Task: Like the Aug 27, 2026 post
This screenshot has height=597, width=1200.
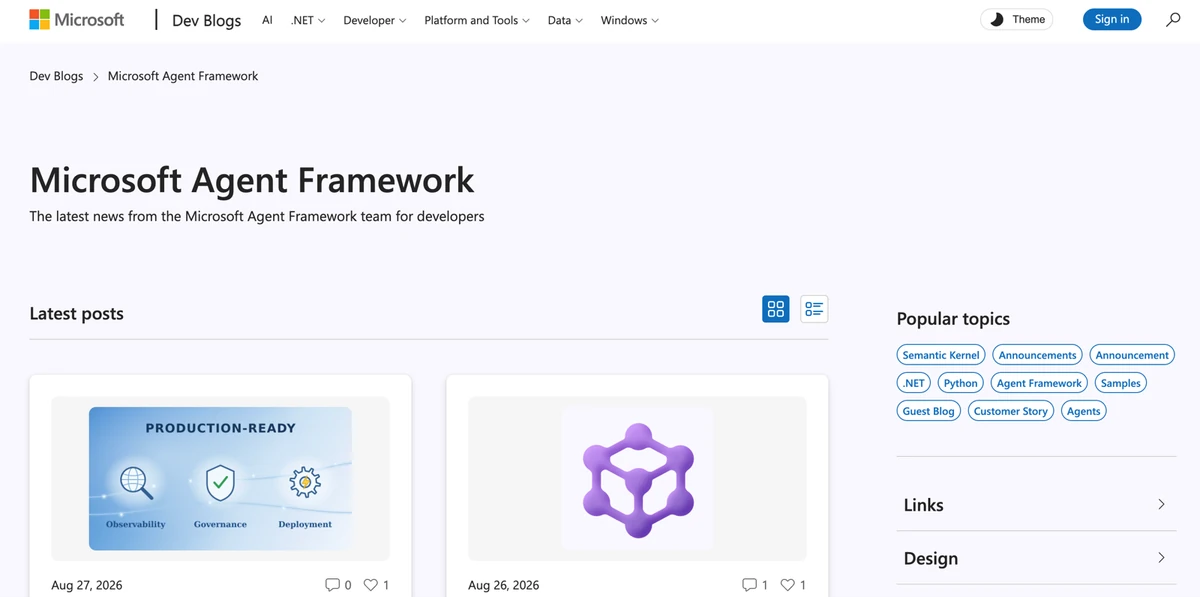Action: 371,585
